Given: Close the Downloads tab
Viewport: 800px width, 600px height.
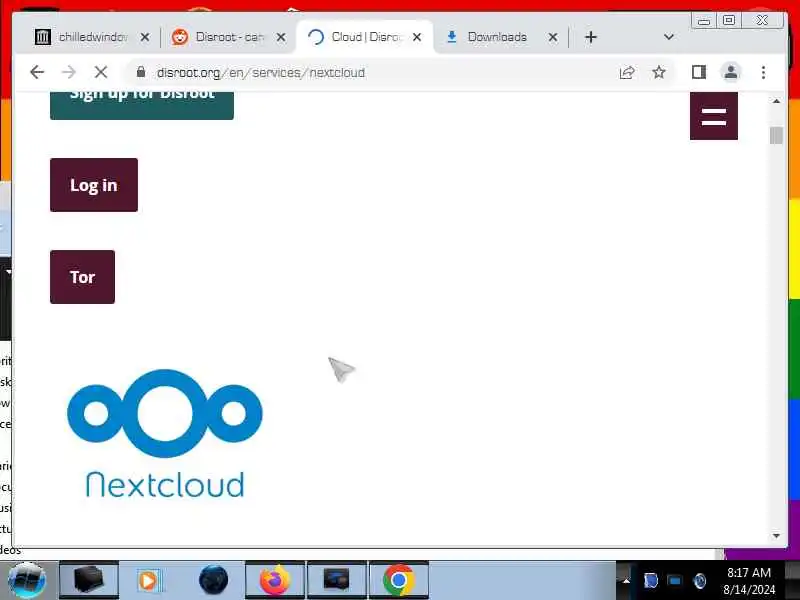Looking at the screenshot, I should pyautogui.click(x=553, y=37).
